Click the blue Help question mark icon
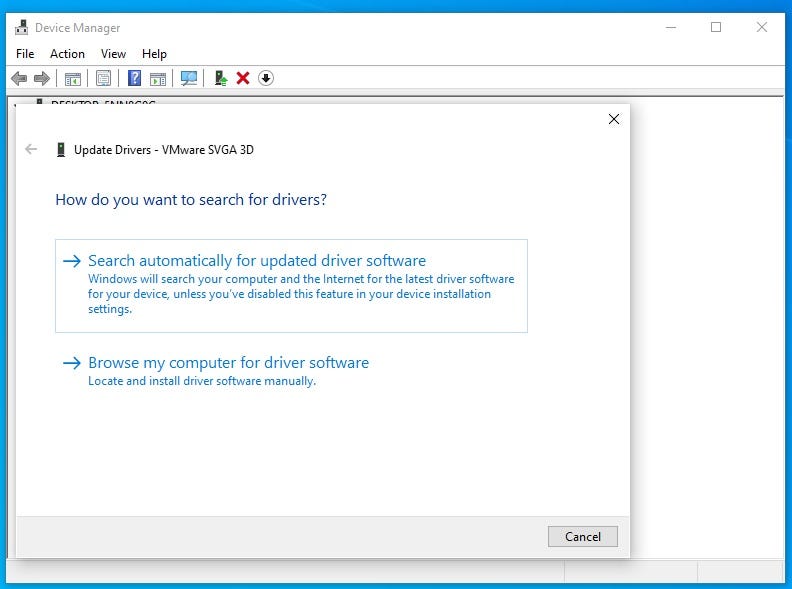 coord(134,78)
